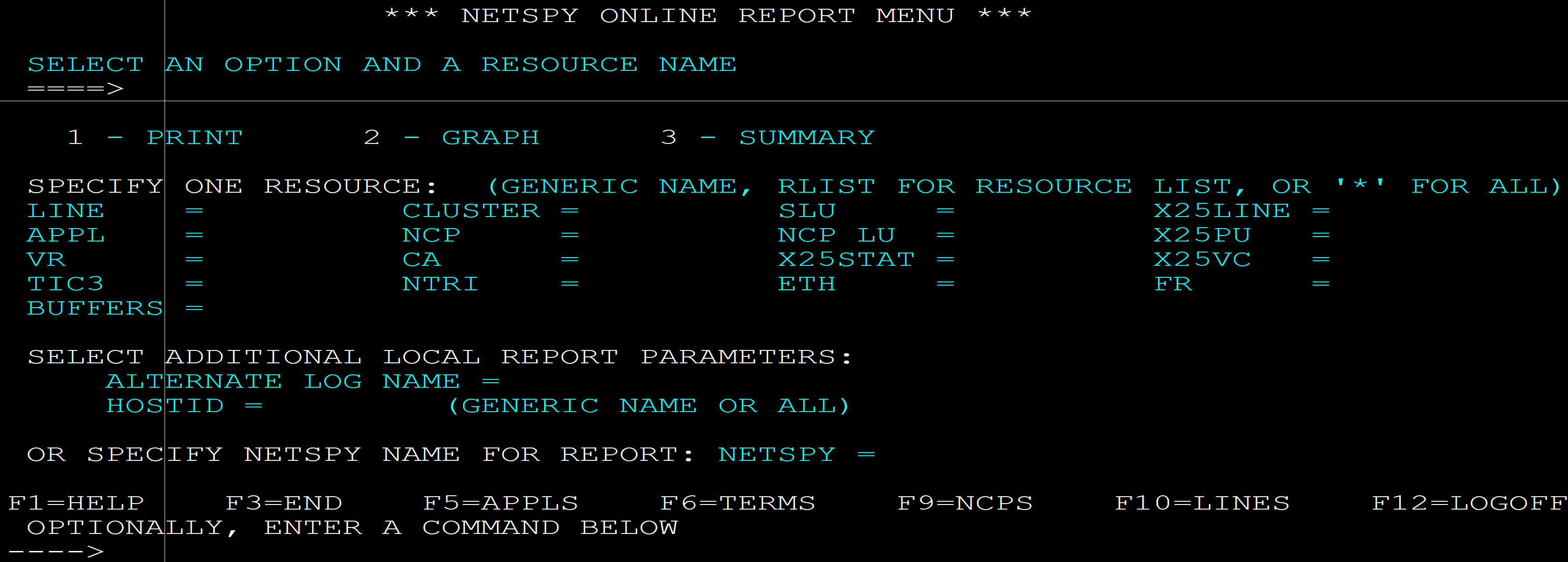Click the HOSTID parameter label

[x=165, y=406]
